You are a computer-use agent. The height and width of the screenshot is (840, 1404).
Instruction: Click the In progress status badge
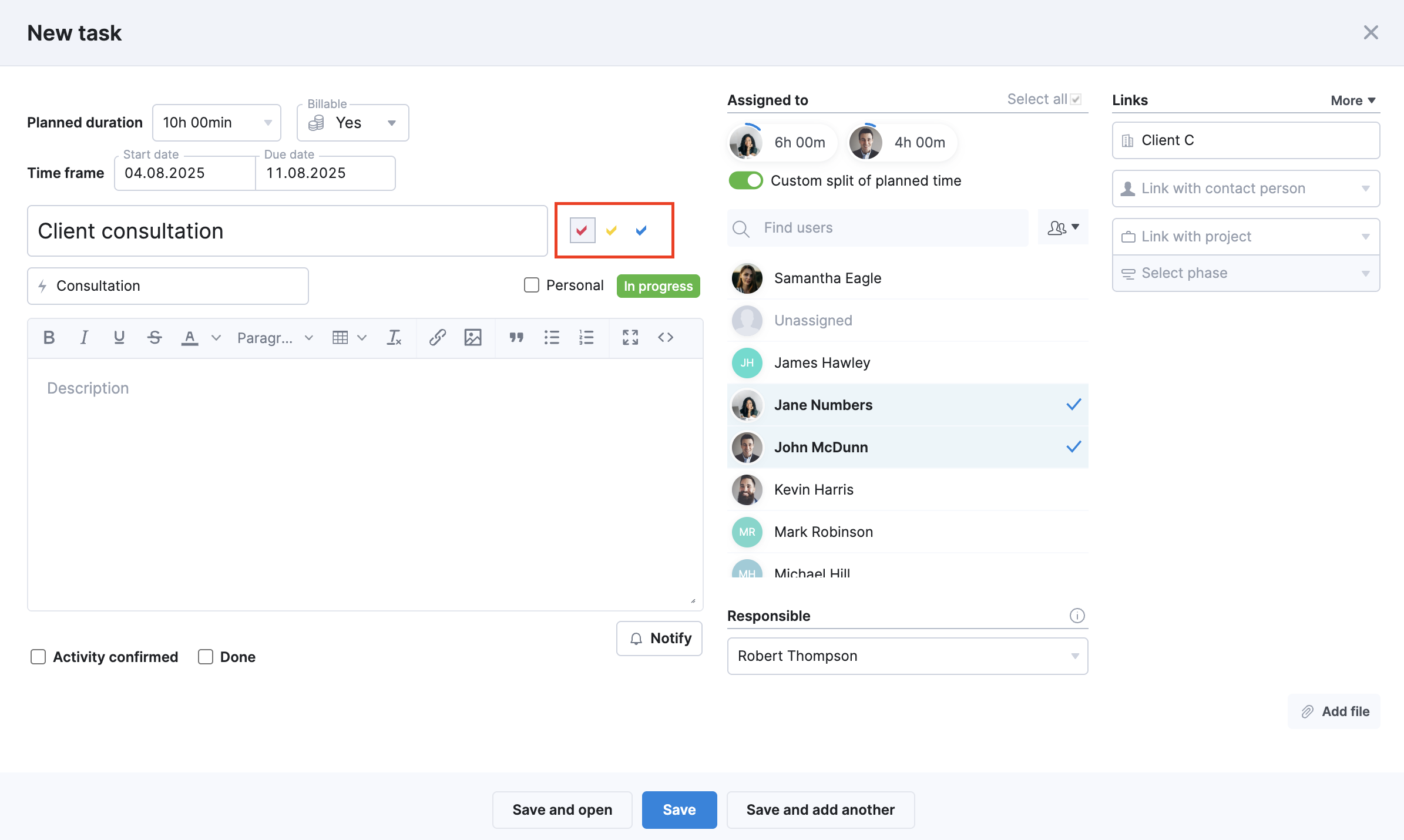658,286
